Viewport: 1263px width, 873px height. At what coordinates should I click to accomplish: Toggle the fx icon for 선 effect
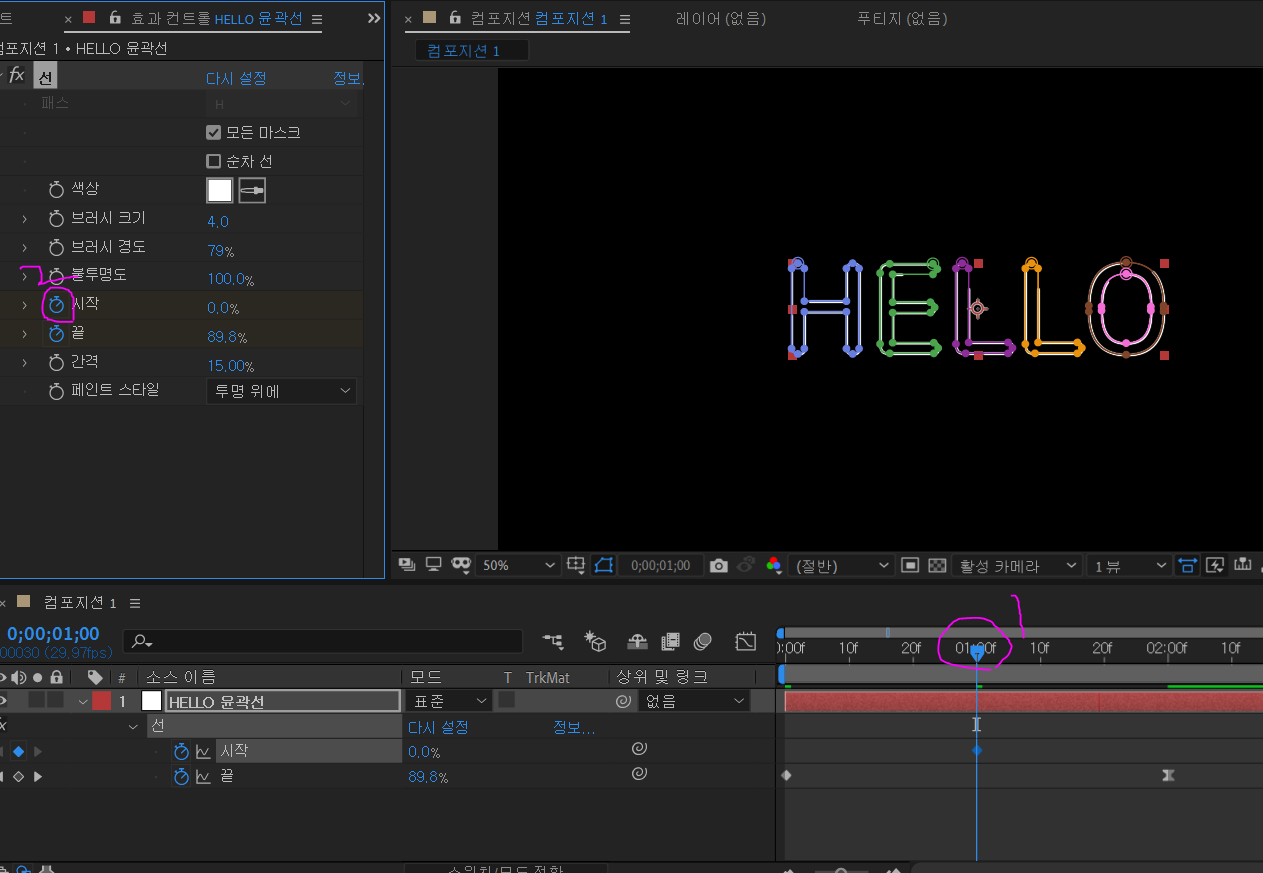click(x=16, y=75)
